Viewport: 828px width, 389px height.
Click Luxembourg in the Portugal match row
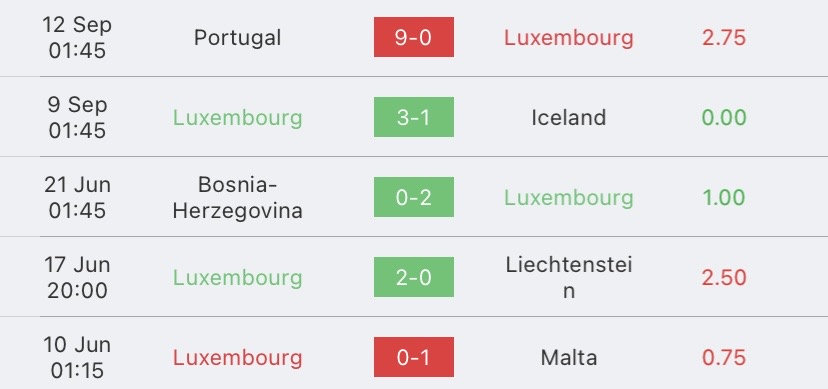568,38
